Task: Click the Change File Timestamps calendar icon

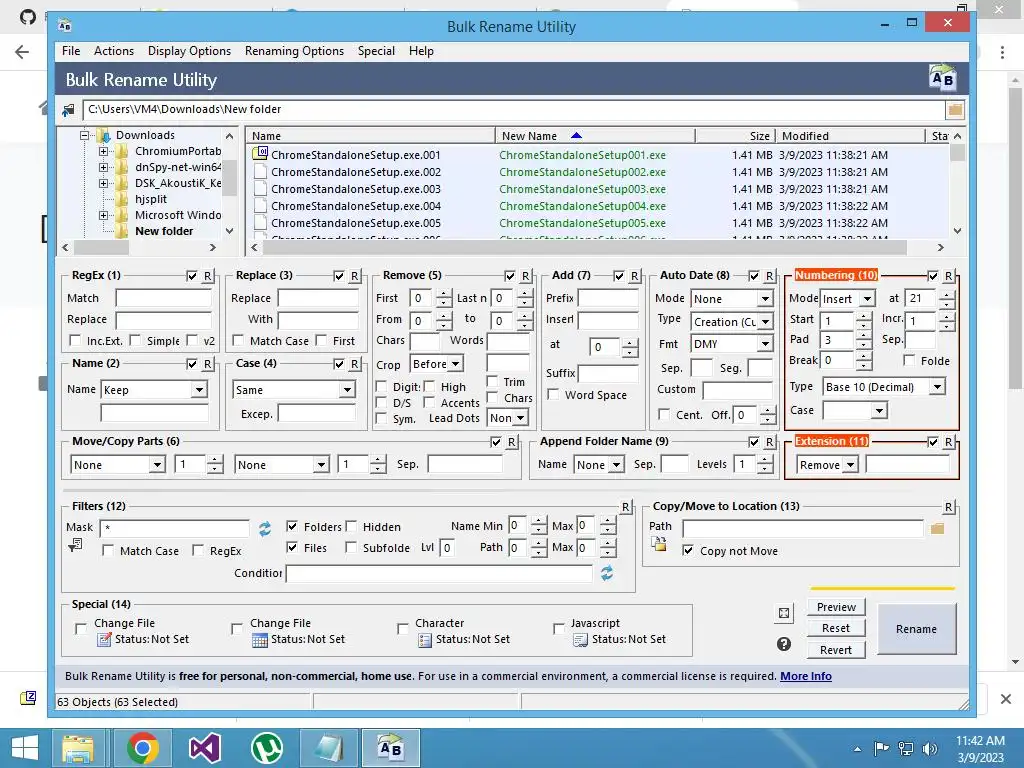Action: coord(260,639)
